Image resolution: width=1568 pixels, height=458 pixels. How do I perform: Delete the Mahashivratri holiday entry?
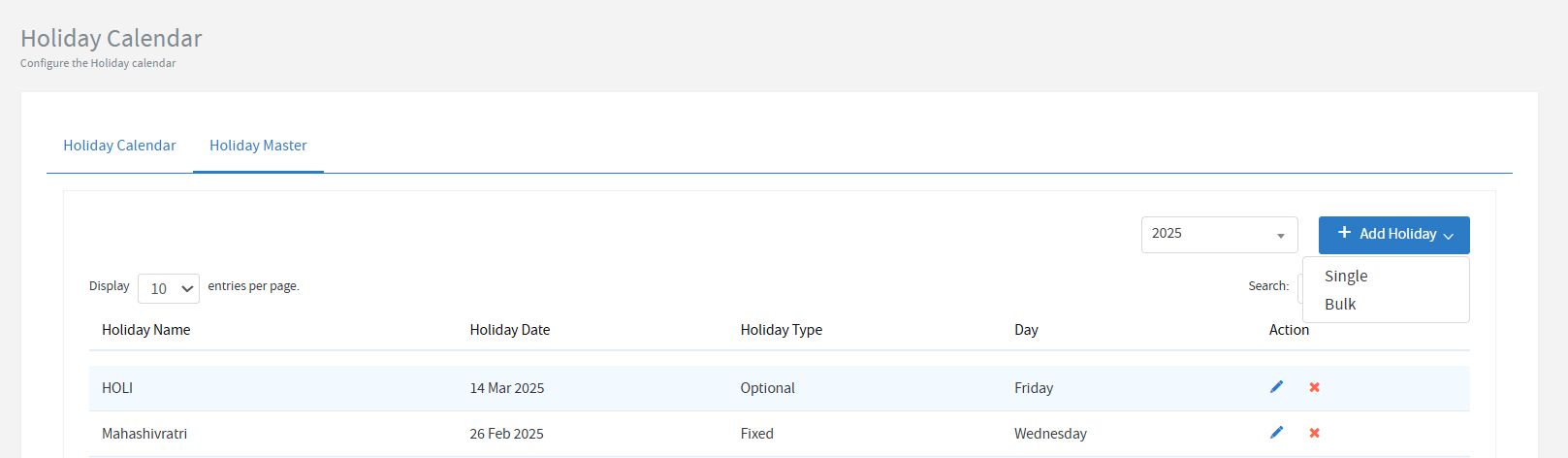click(x=1314, y=433)
